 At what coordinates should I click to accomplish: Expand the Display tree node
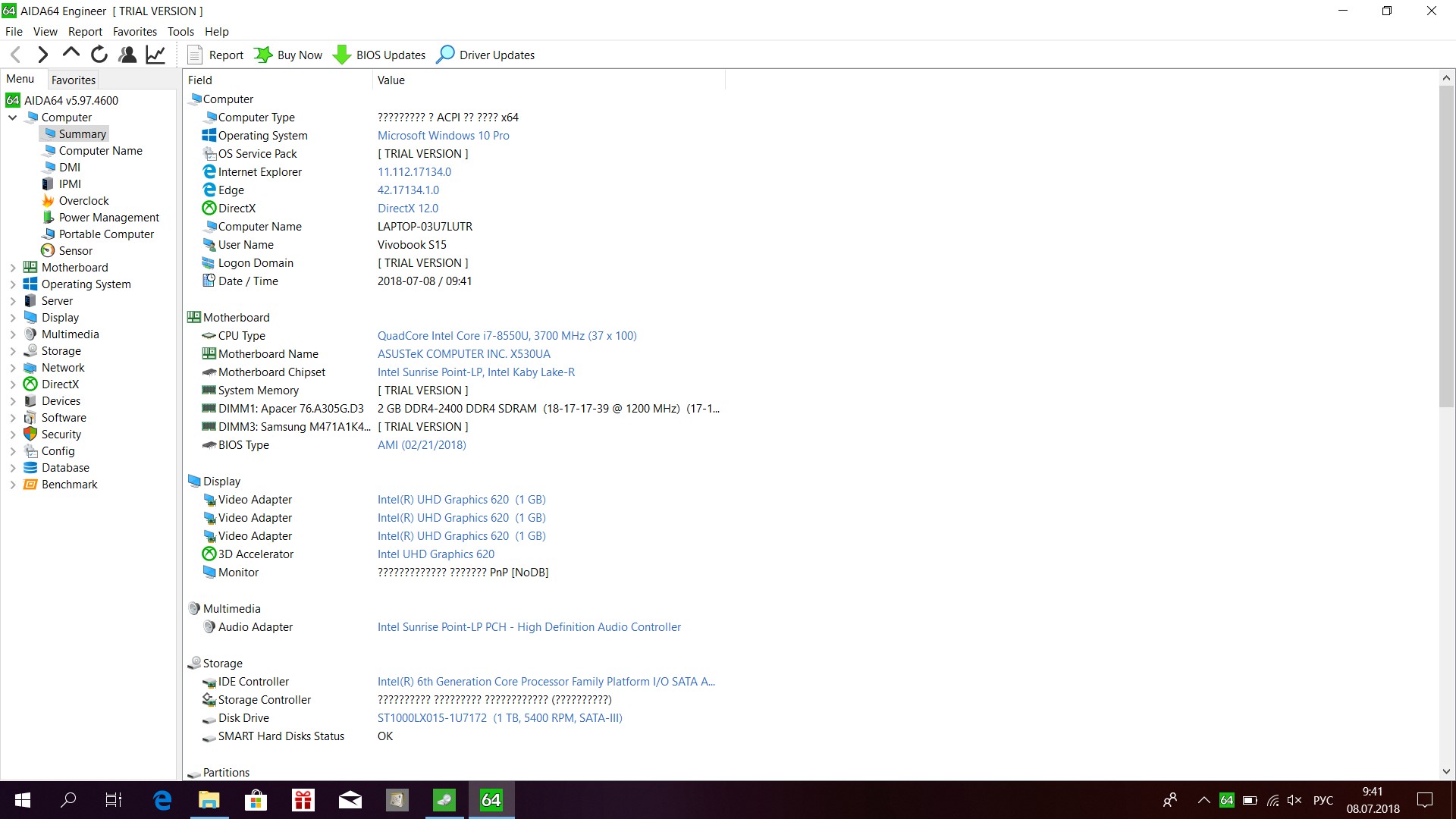coord(13,318)
